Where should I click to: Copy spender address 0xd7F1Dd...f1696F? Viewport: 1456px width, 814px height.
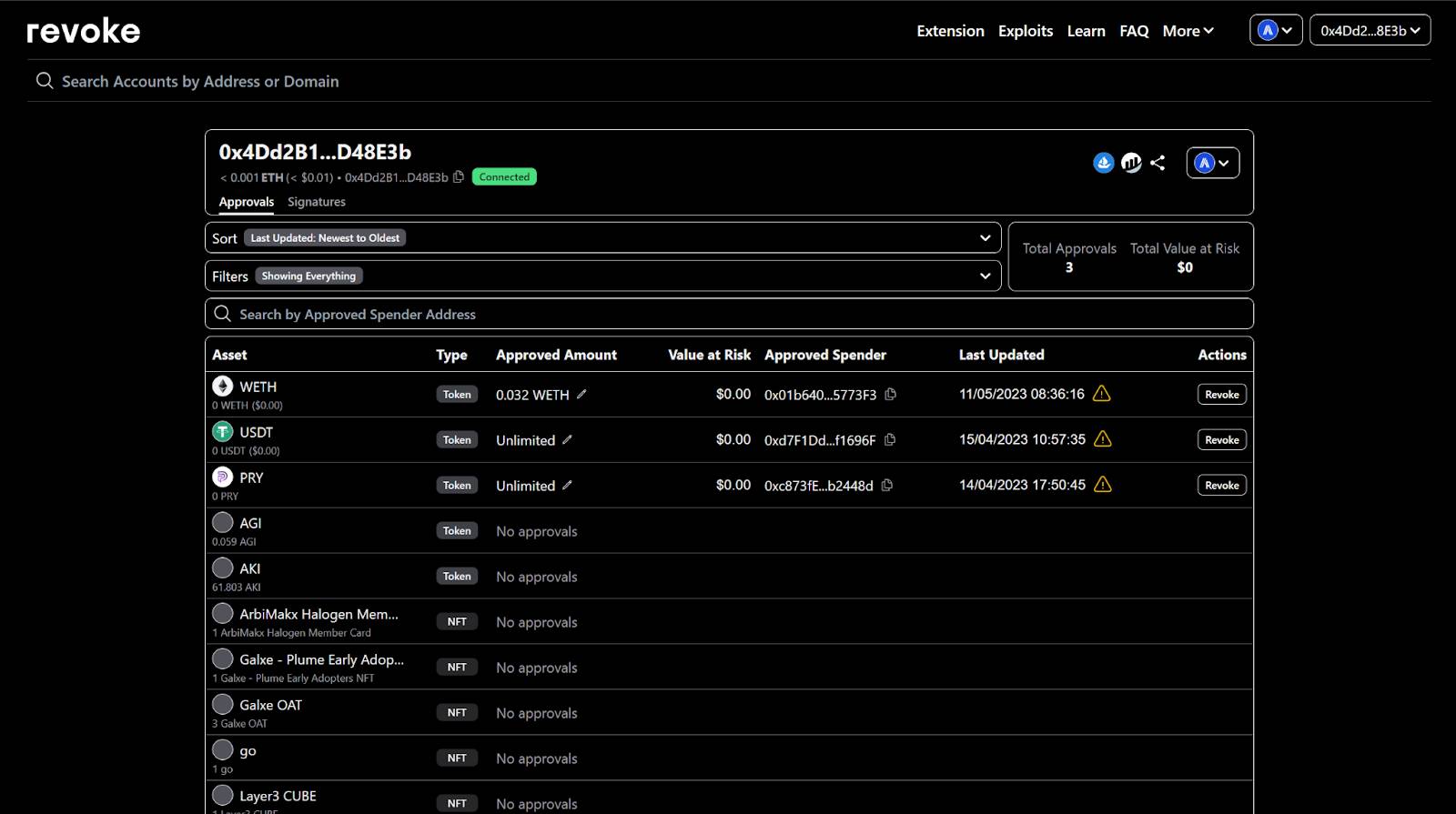tap(890, 439)
